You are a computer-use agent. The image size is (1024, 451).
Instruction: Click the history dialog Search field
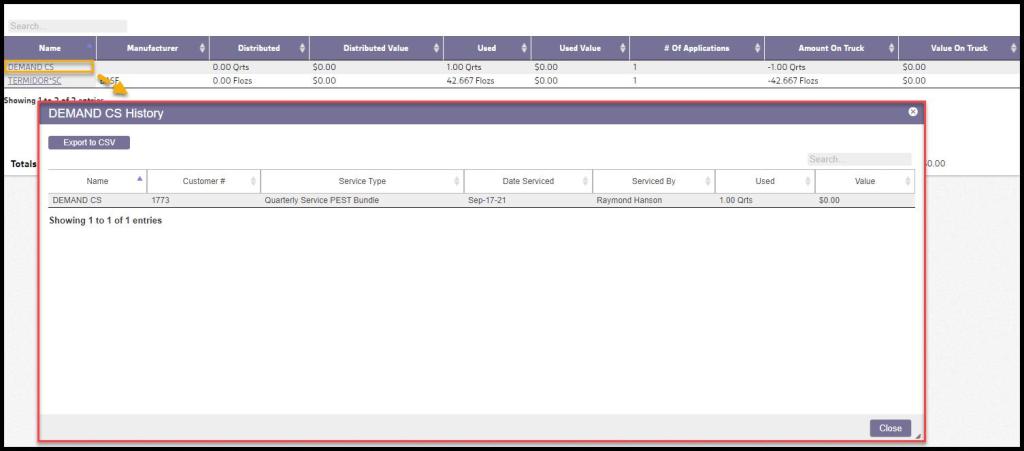tap(859, 159)
